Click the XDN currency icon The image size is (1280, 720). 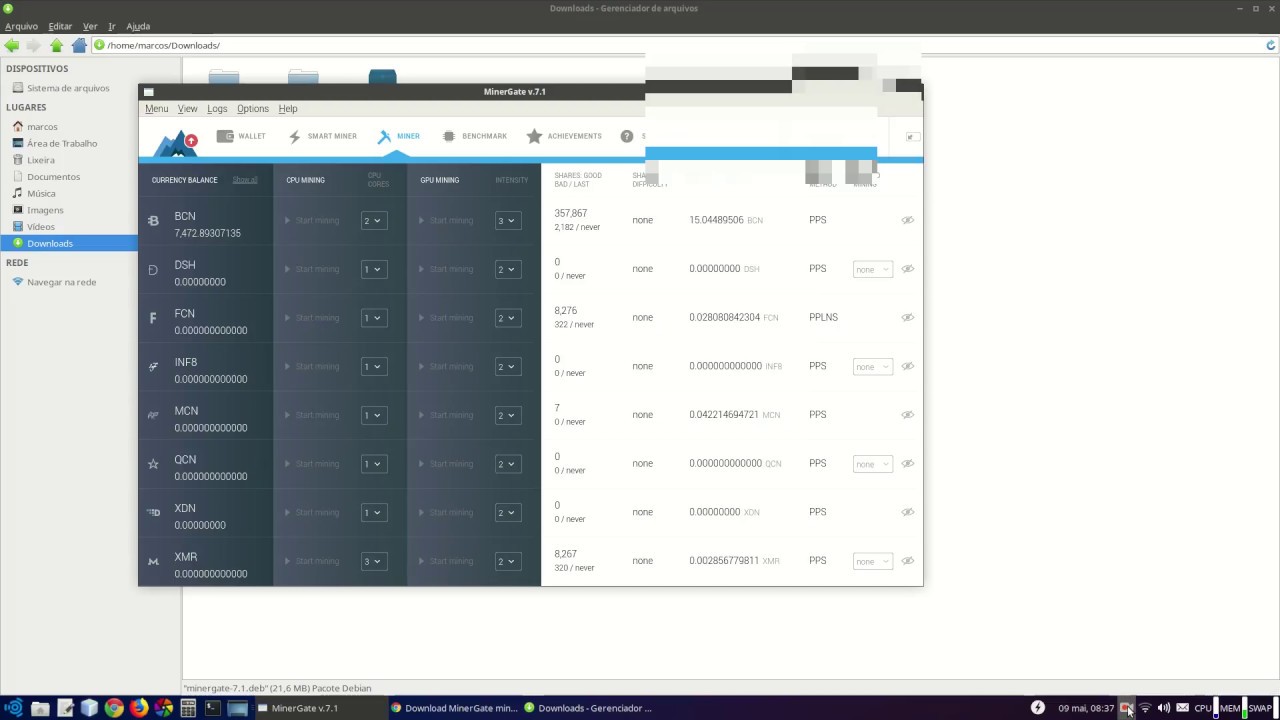pyautogui.click(x=153, y=512)
